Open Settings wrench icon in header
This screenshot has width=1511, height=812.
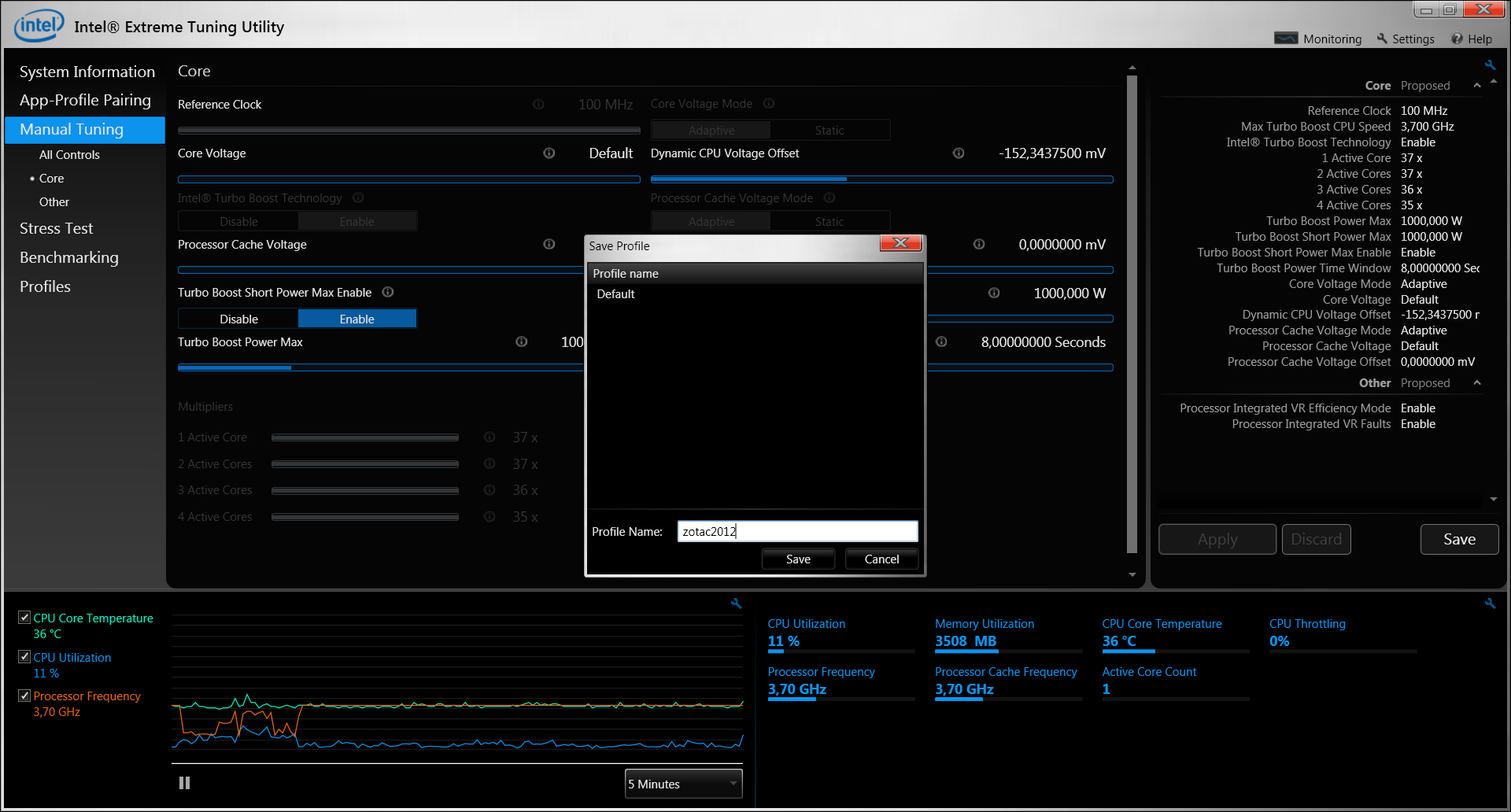point(1382,39)
